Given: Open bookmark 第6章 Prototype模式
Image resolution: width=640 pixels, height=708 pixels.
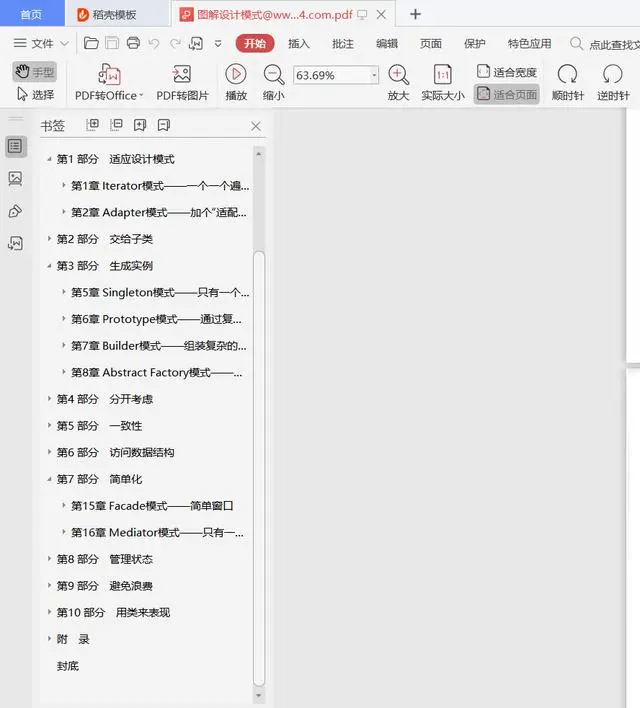Looking at the screenshot, I should tap(156, 319).
